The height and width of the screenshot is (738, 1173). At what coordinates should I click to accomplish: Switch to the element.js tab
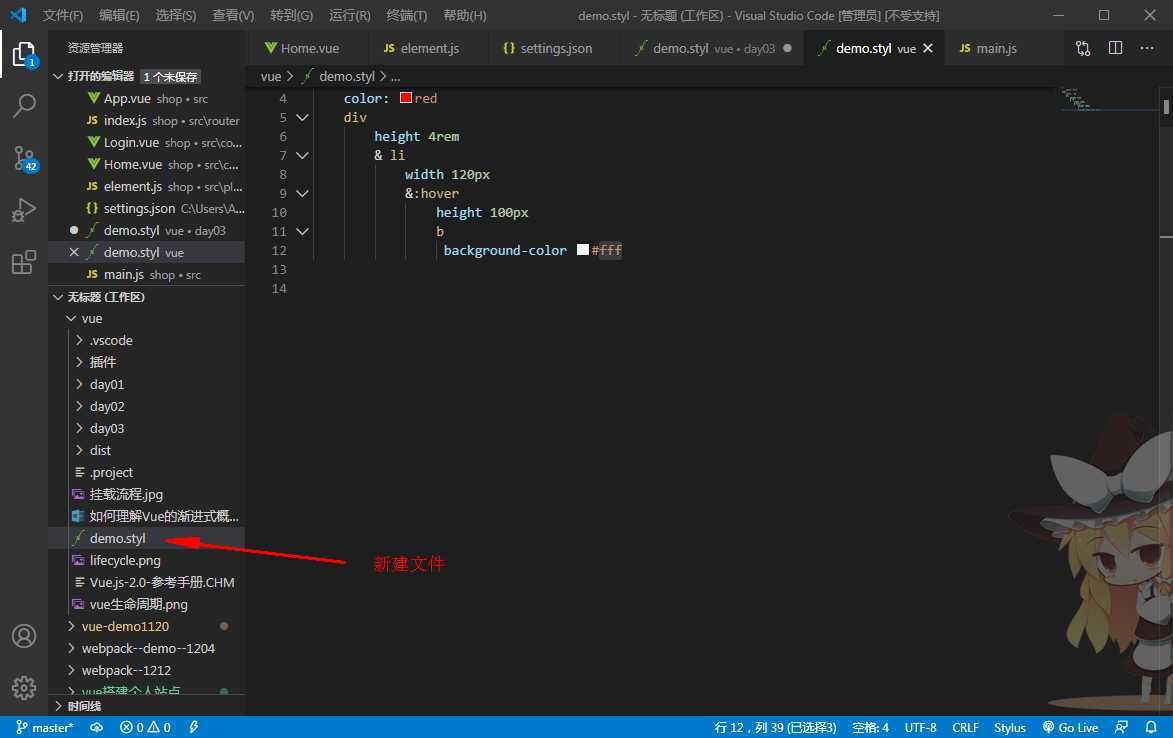(x=427, y=48)
